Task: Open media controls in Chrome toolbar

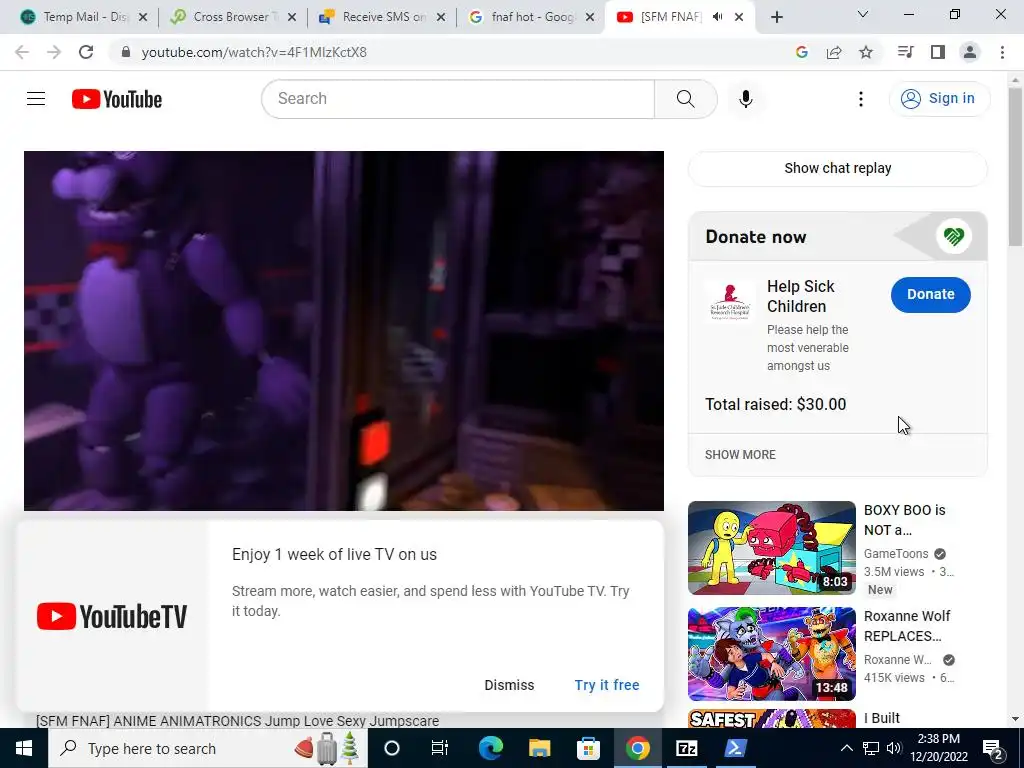Action: coord(905,52)
